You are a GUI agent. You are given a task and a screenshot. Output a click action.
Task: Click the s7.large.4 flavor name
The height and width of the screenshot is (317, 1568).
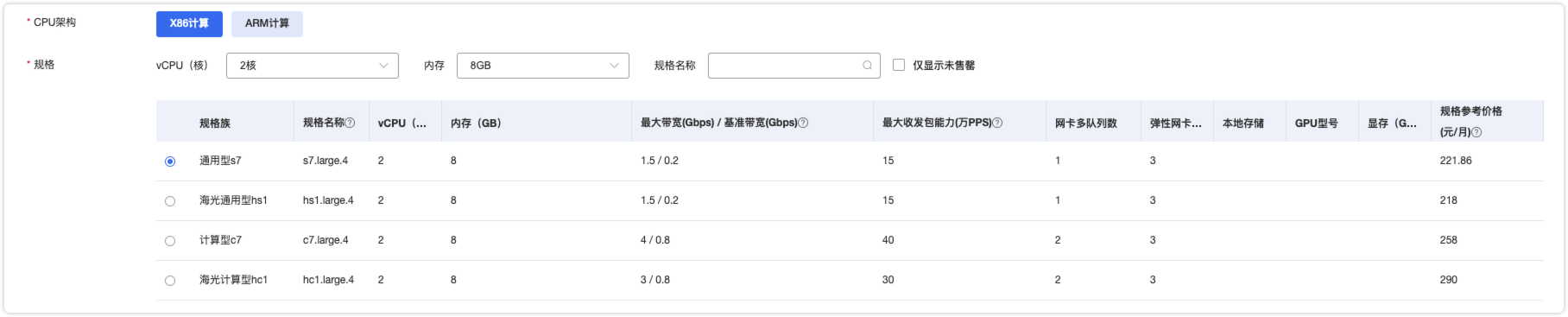(x=326, y=161)
